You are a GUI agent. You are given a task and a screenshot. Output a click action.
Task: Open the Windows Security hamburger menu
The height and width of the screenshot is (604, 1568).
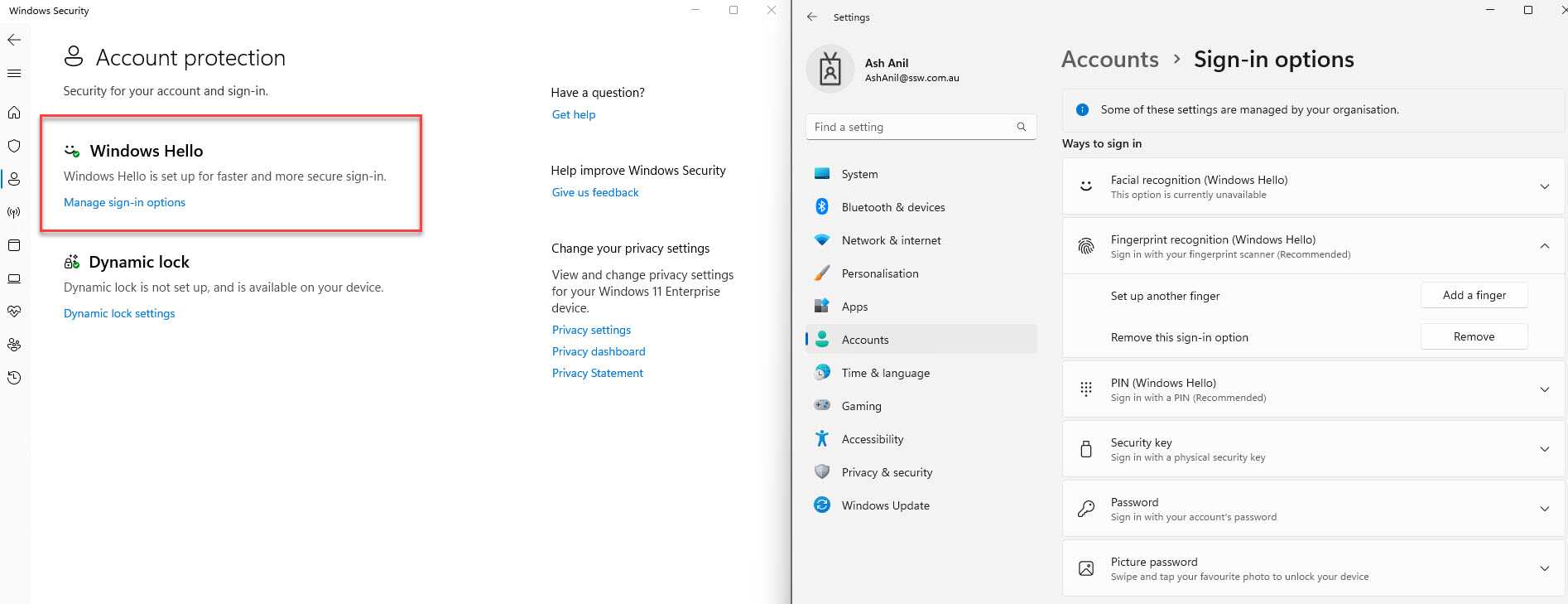point(14,74)
